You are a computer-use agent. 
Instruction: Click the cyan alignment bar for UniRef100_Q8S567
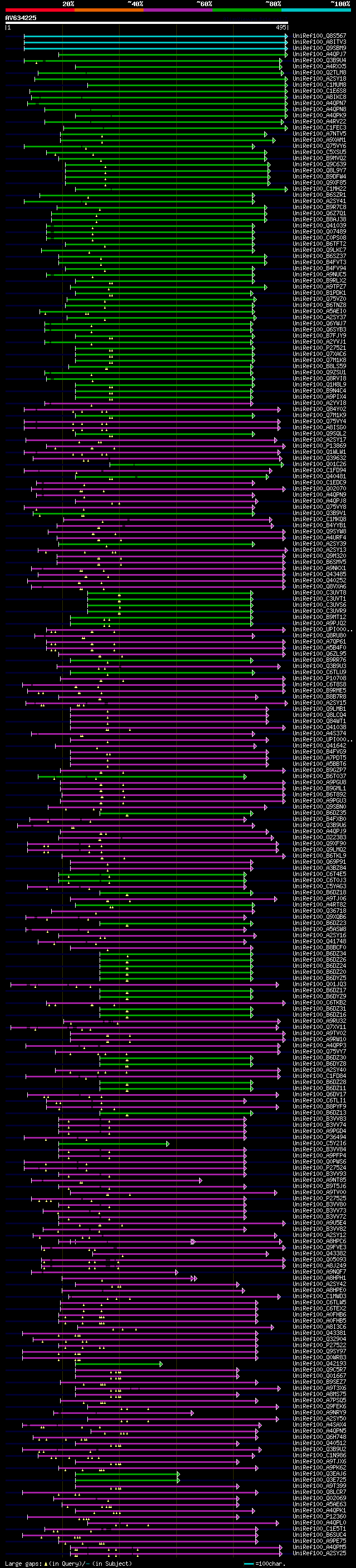click(x=156, y=36)
